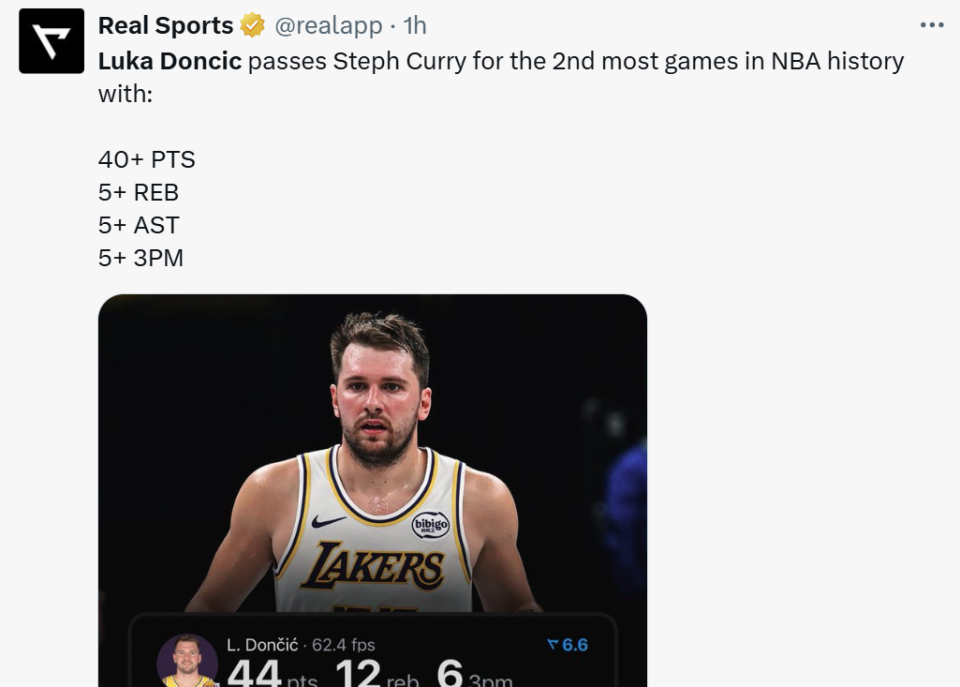The height and width of the screenshot is (687, 960).
Task: Open the Real Sports account name link
Action: coord(165,26)
